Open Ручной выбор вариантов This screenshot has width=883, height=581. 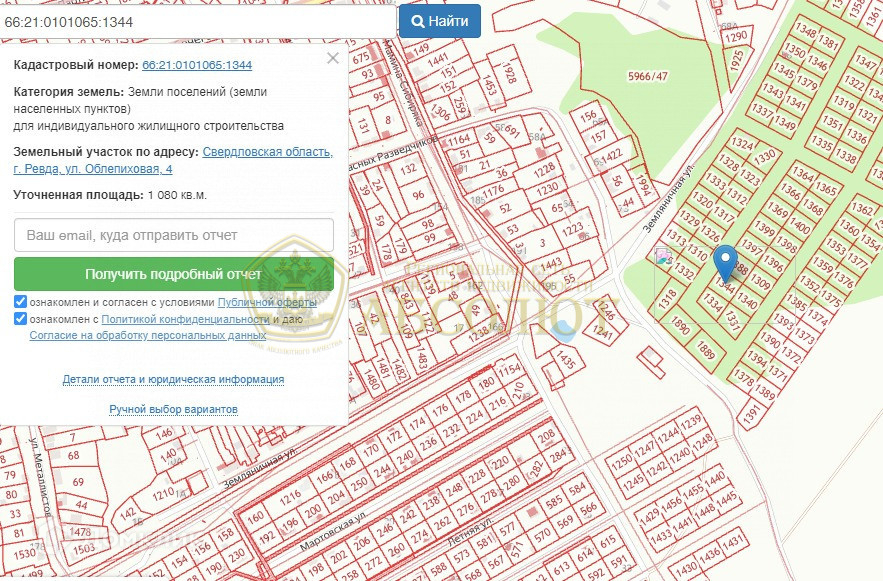pyautogui.click(x=173, y=410)
